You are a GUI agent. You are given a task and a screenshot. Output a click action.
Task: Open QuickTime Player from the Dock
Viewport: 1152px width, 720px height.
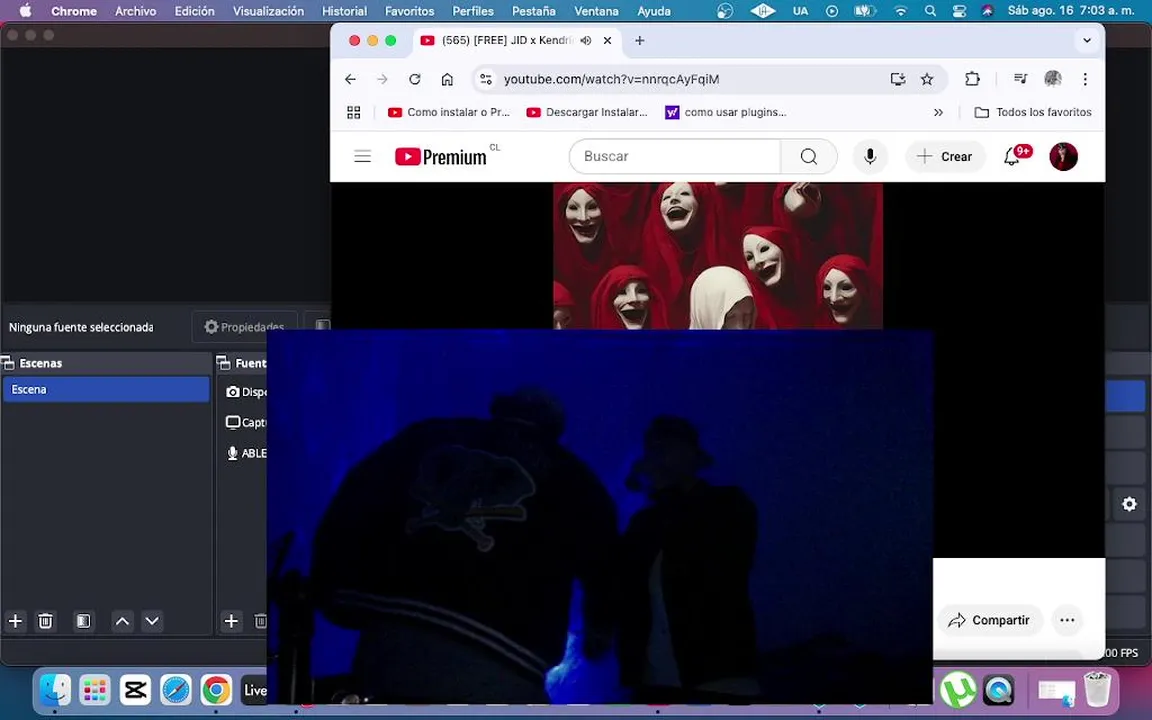click(x=998, y=689)
